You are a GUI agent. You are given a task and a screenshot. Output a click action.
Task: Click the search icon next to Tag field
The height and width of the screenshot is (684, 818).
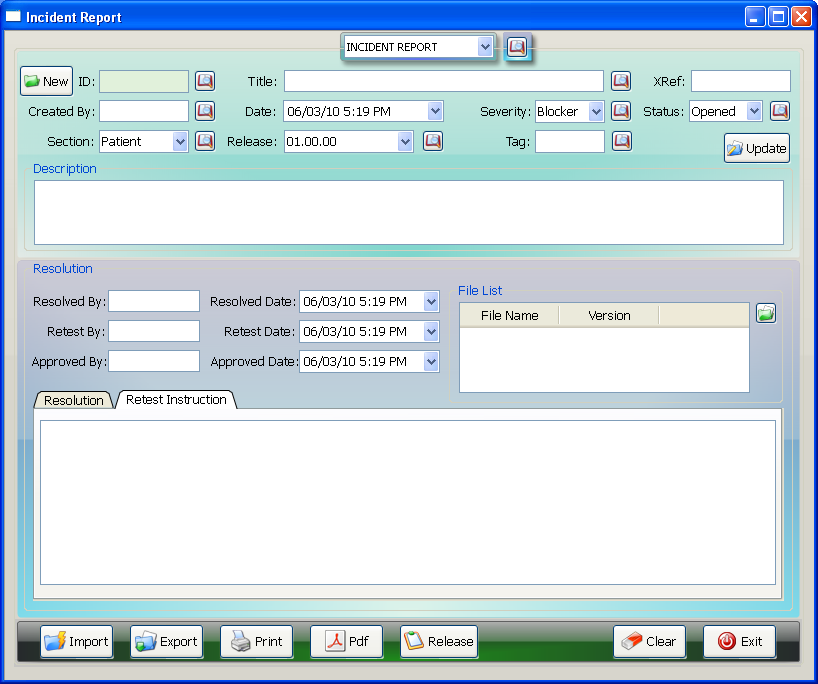point(622,141)
